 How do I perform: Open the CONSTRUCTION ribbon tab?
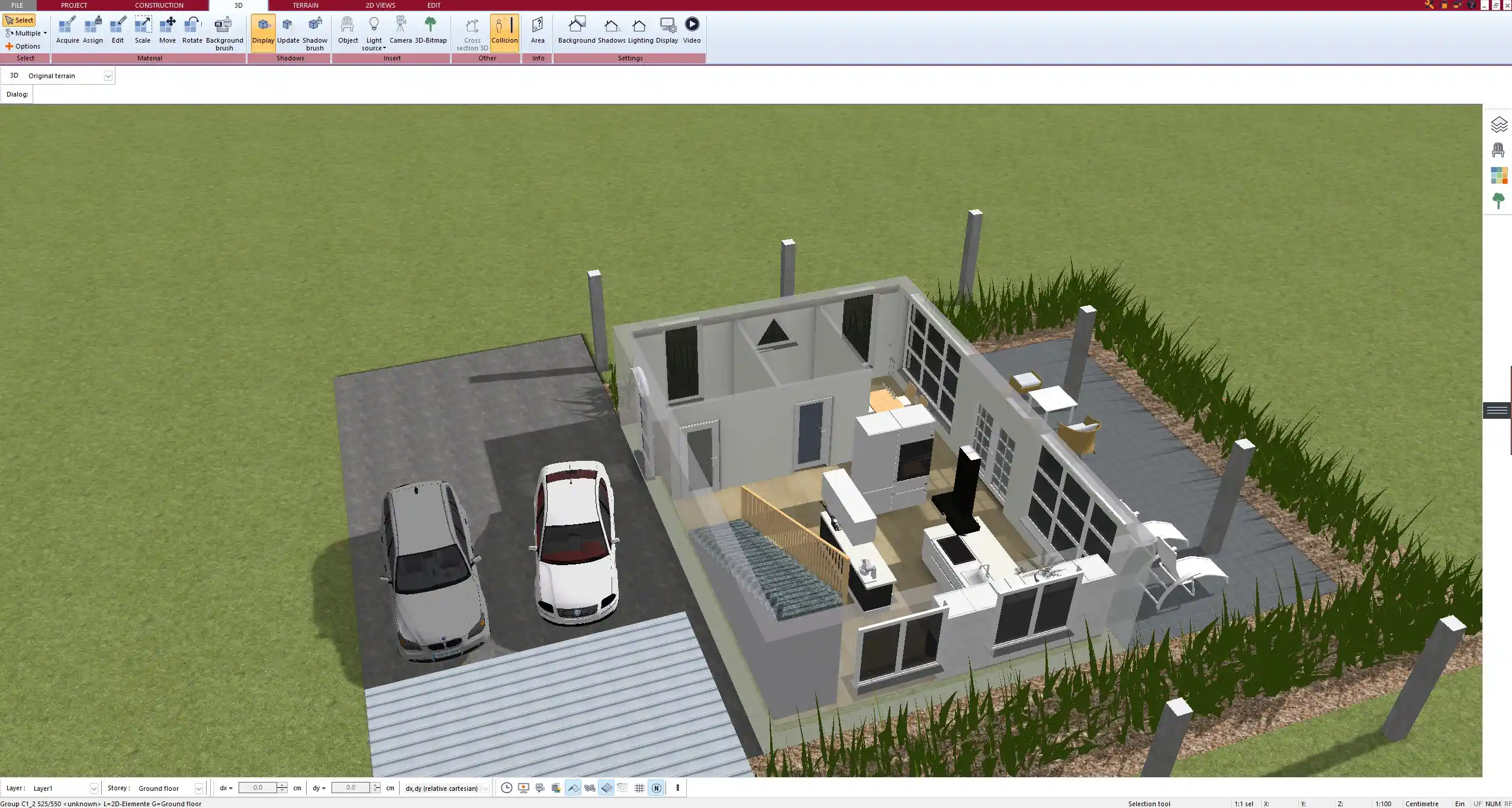[x=159, y=5]
